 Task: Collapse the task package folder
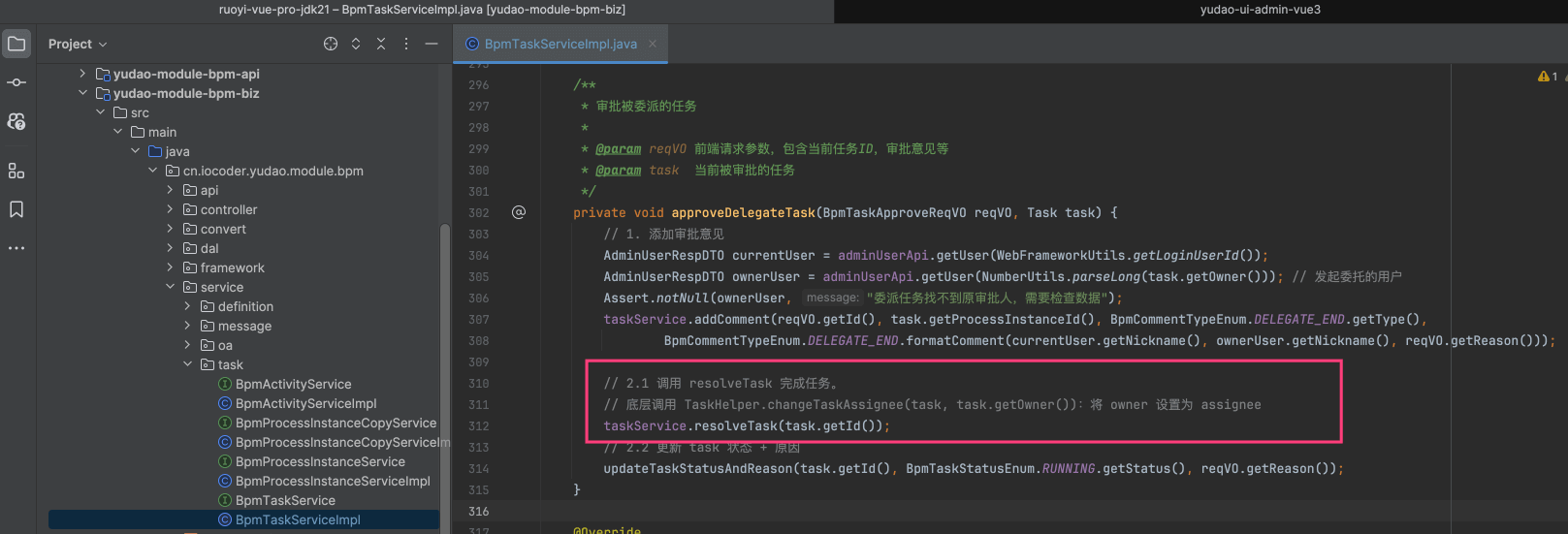187,364
